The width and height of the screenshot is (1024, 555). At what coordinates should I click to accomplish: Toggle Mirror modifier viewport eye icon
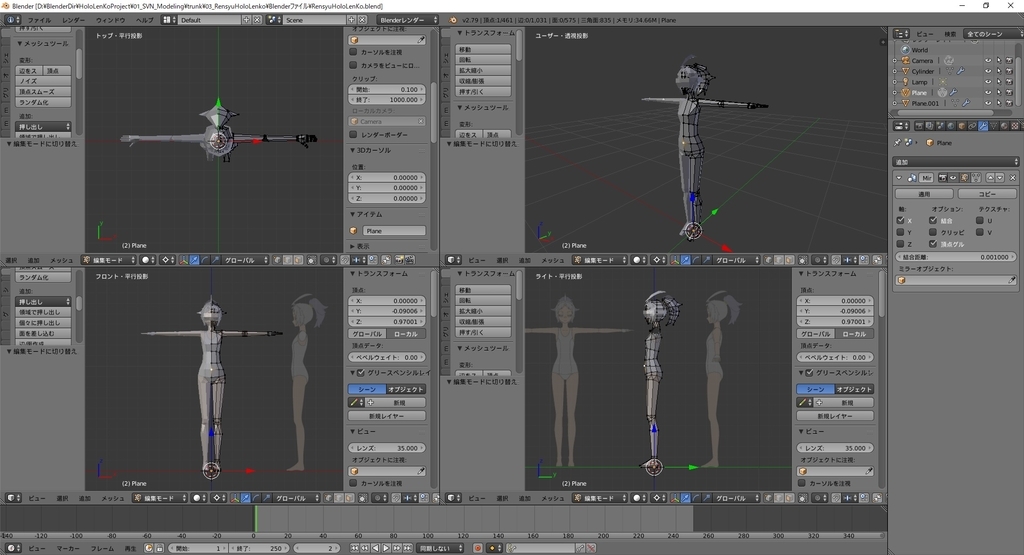click(x=953, y=178)
